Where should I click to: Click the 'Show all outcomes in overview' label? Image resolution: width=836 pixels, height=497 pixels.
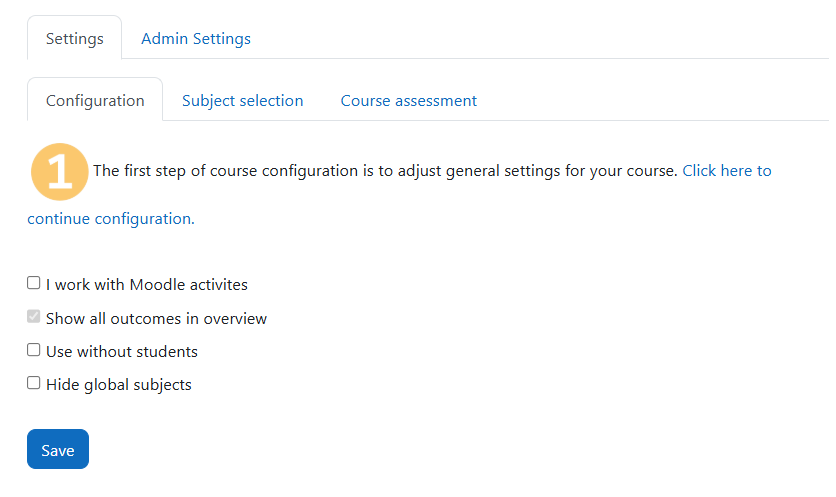pos(156,318)
